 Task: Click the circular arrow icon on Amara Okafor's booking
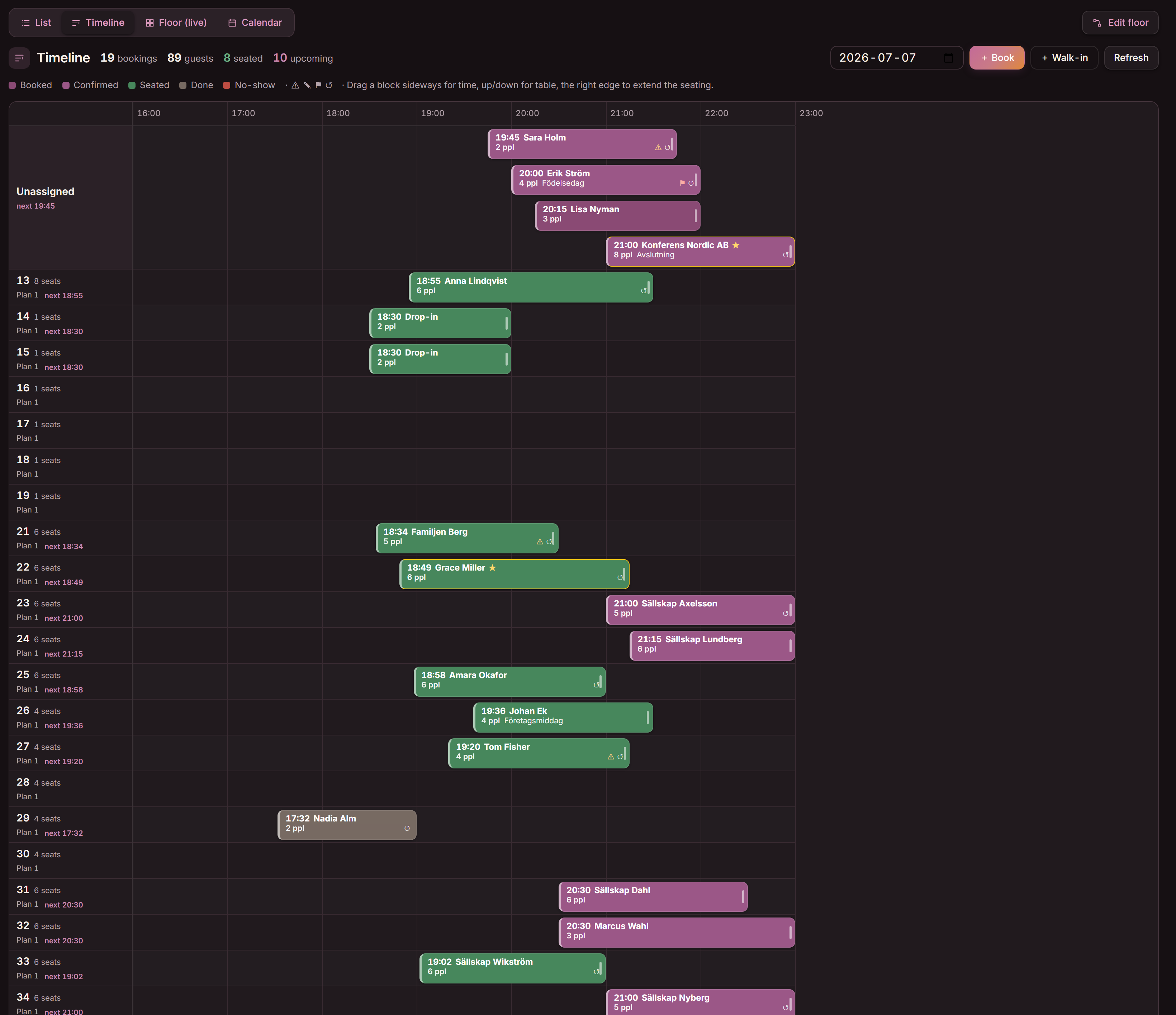point(597,685)
